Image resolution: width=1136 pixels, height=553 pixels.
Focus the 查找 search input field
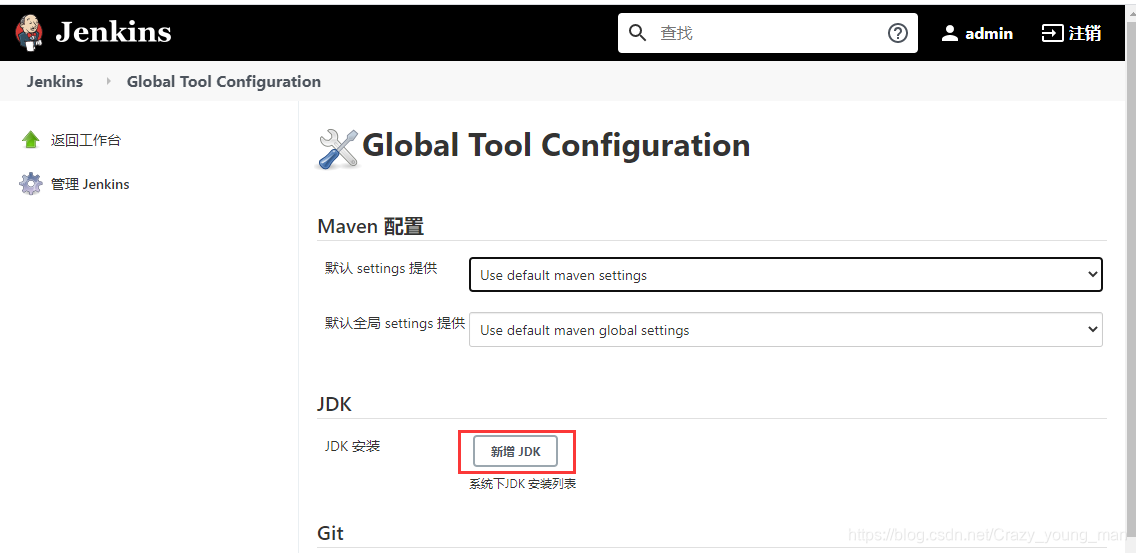coord(768,33)
